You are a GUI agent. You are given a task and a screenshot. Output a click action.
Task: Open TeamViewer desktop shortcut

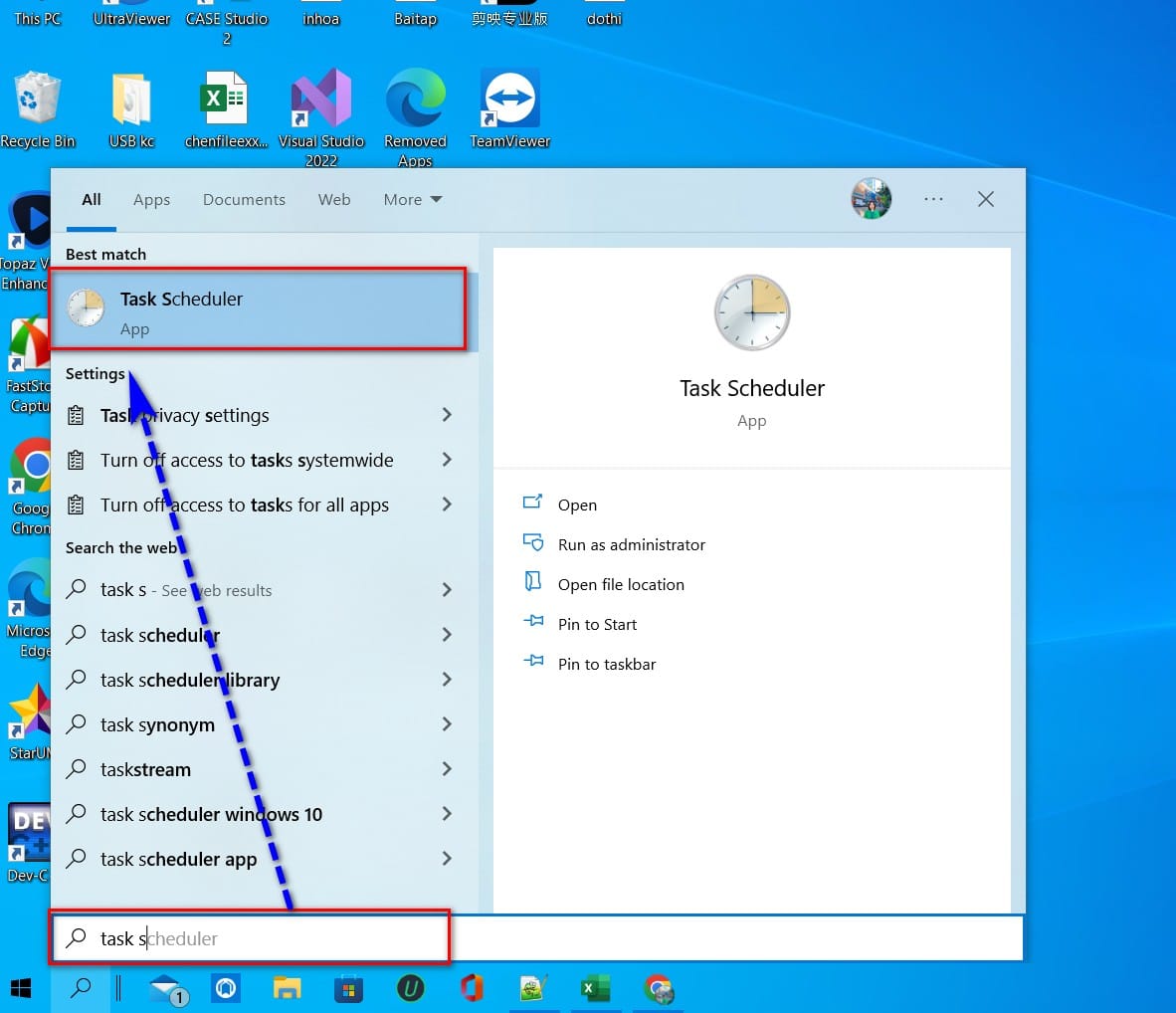click(x=510, y=109)
